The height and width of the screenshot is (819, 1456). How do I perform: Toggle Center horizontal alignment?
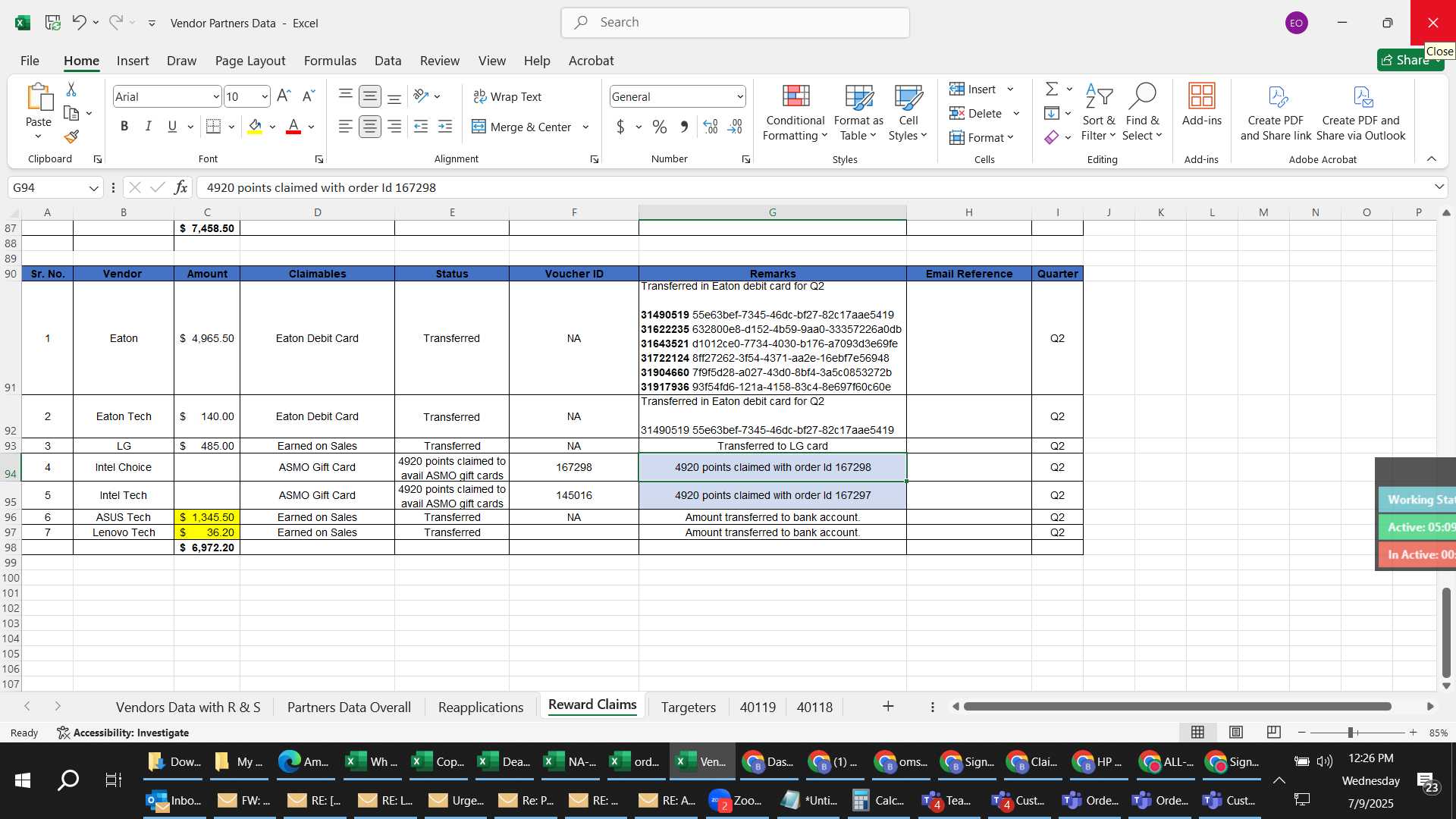[370, 127]
